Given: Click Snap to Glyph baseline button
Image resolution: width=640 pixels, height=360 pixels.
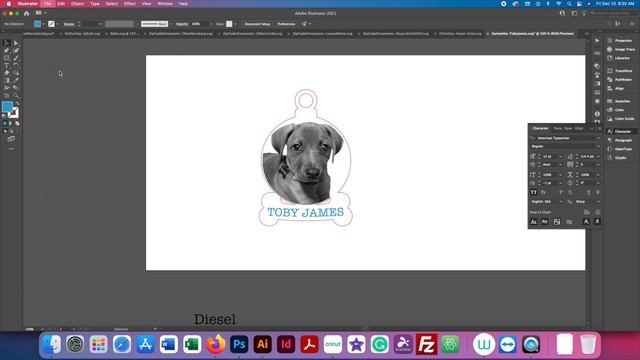Looking at the screenshot, I should [x=533, y=222].
